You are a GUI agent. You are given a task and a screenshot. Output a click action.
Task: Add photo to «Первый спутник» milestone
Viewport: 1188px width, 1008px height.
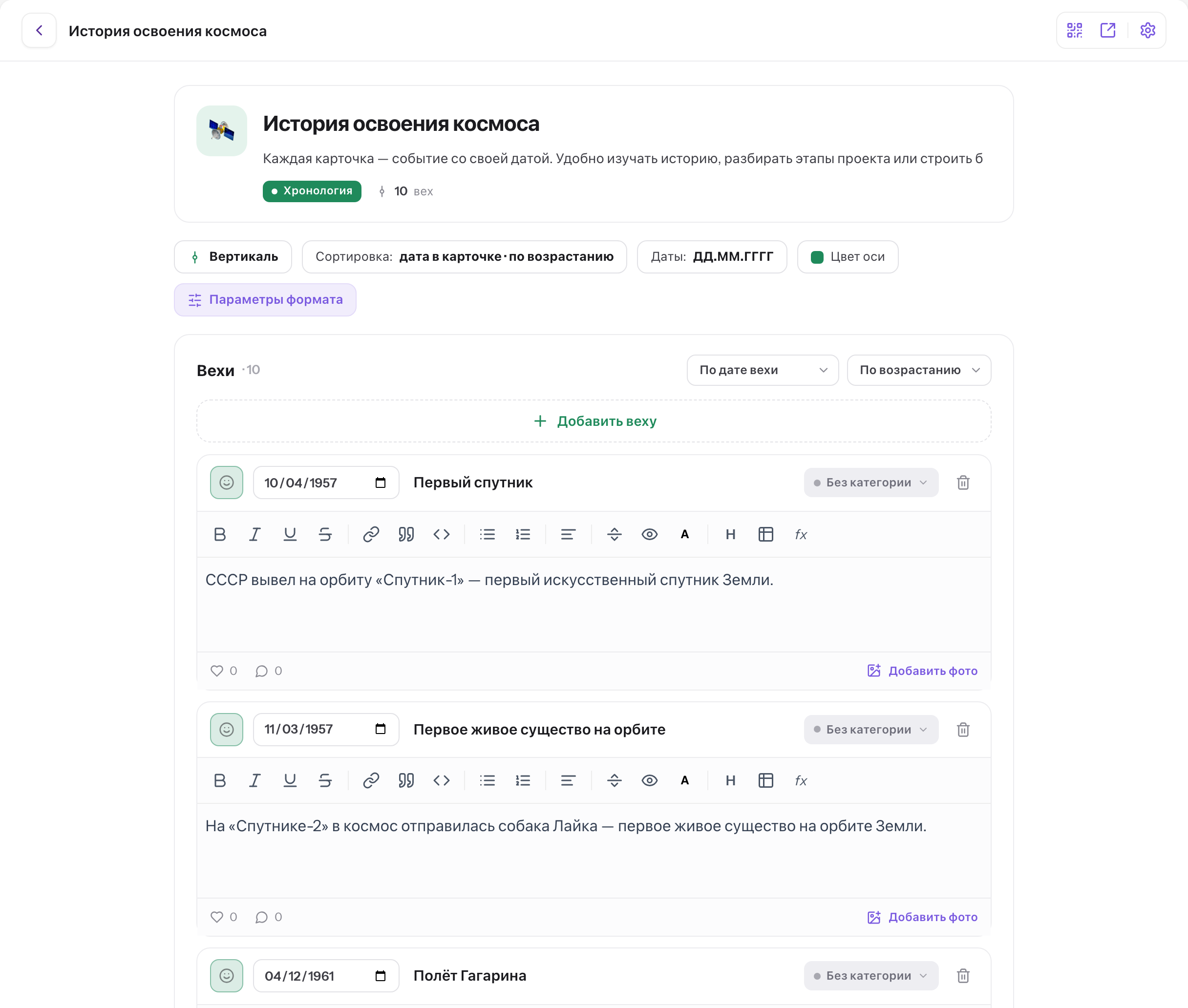coord(922,671)
